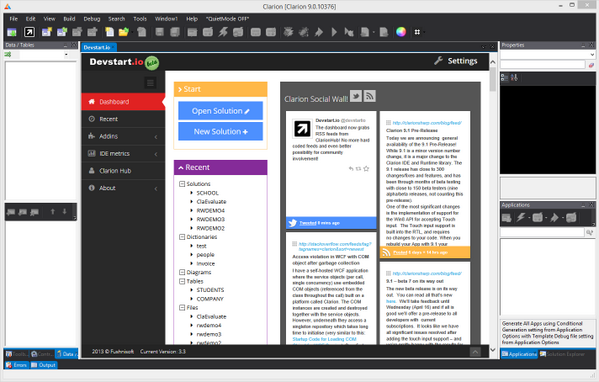The image size is (599, 382).
Task: Open Recent in the sidebar
Action: [123, 119]
